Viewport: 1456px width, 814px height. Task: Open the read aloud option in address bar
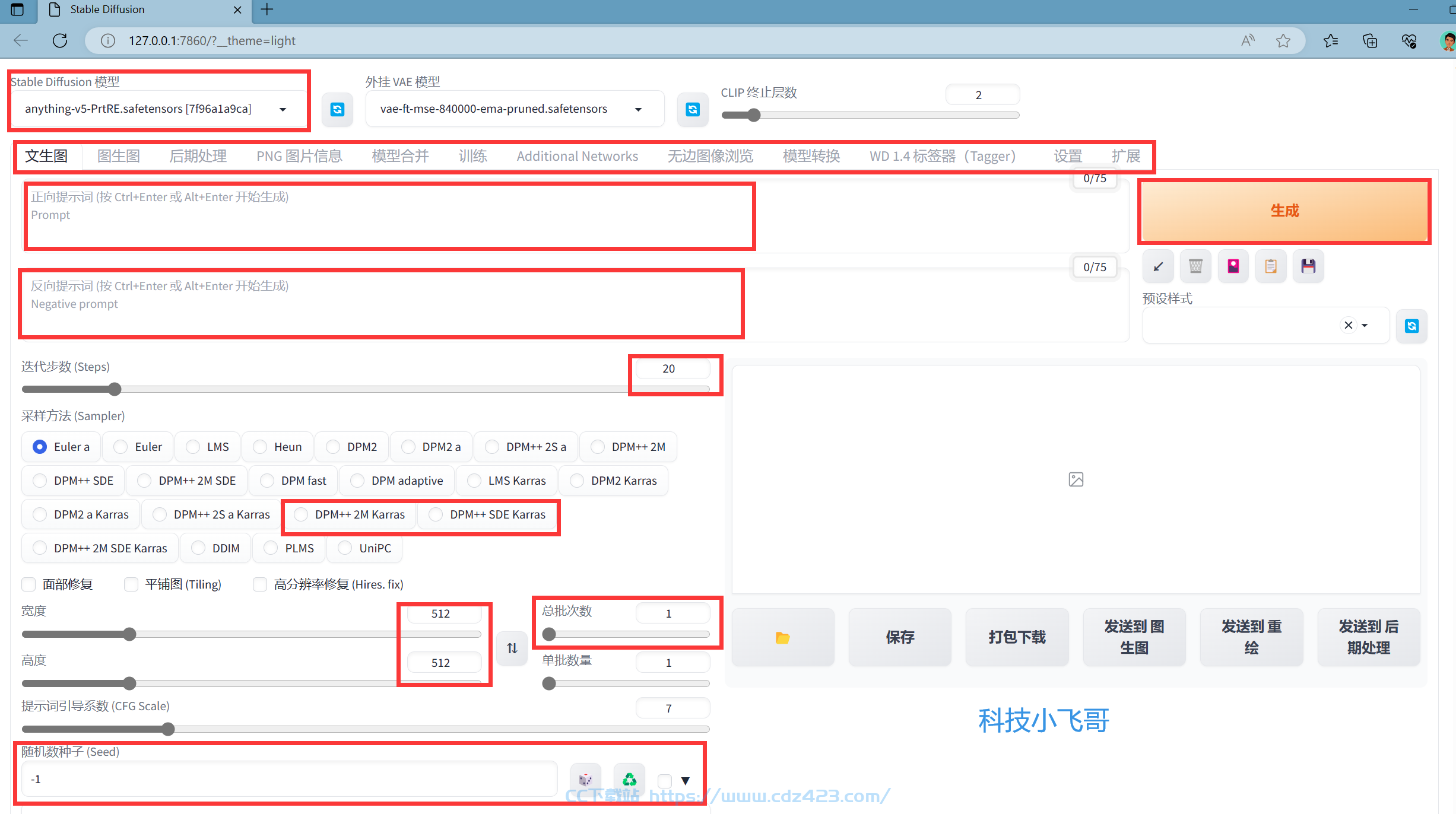pyautogui.click(x=1248, y=40)
